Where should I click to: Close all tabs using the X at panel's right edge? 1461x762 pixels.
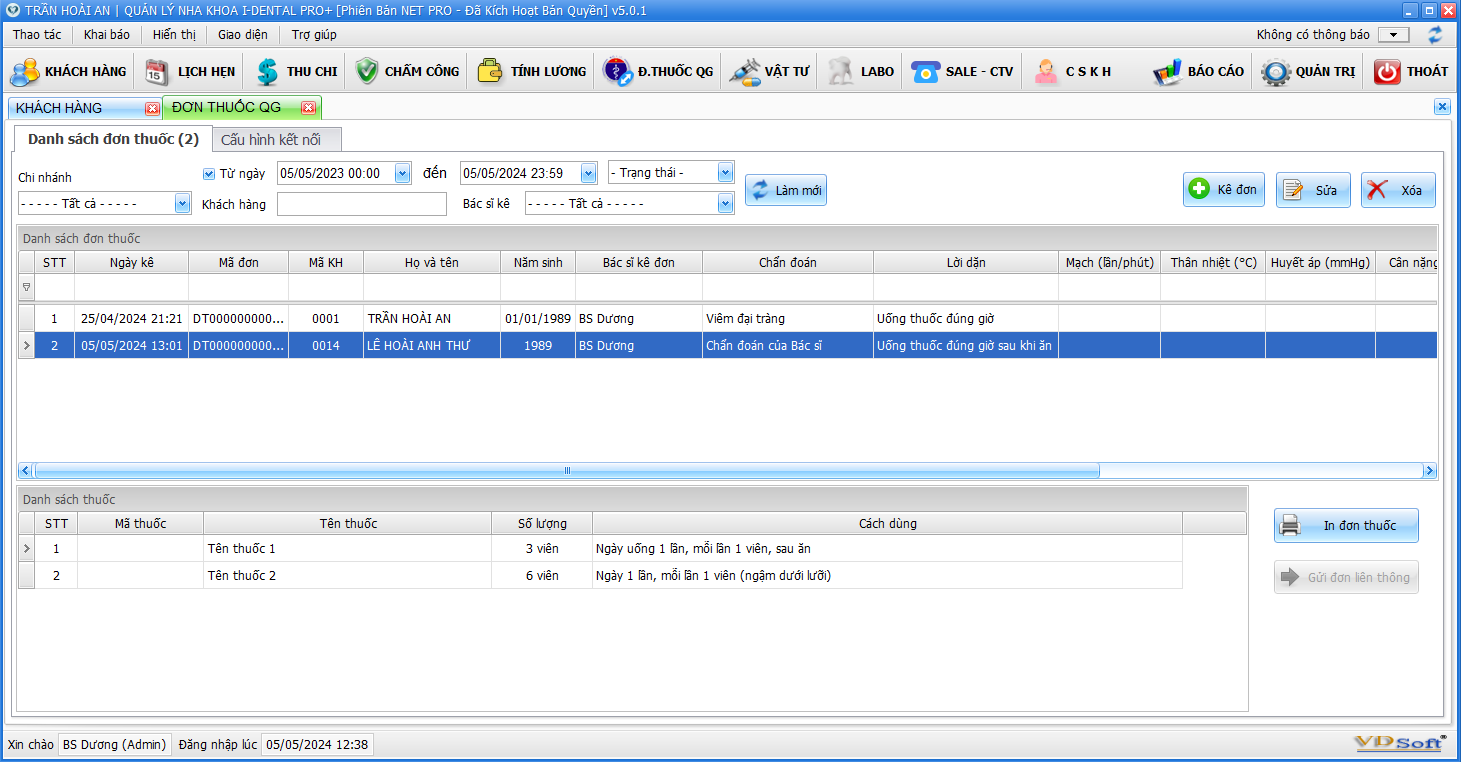point(1442,107)
